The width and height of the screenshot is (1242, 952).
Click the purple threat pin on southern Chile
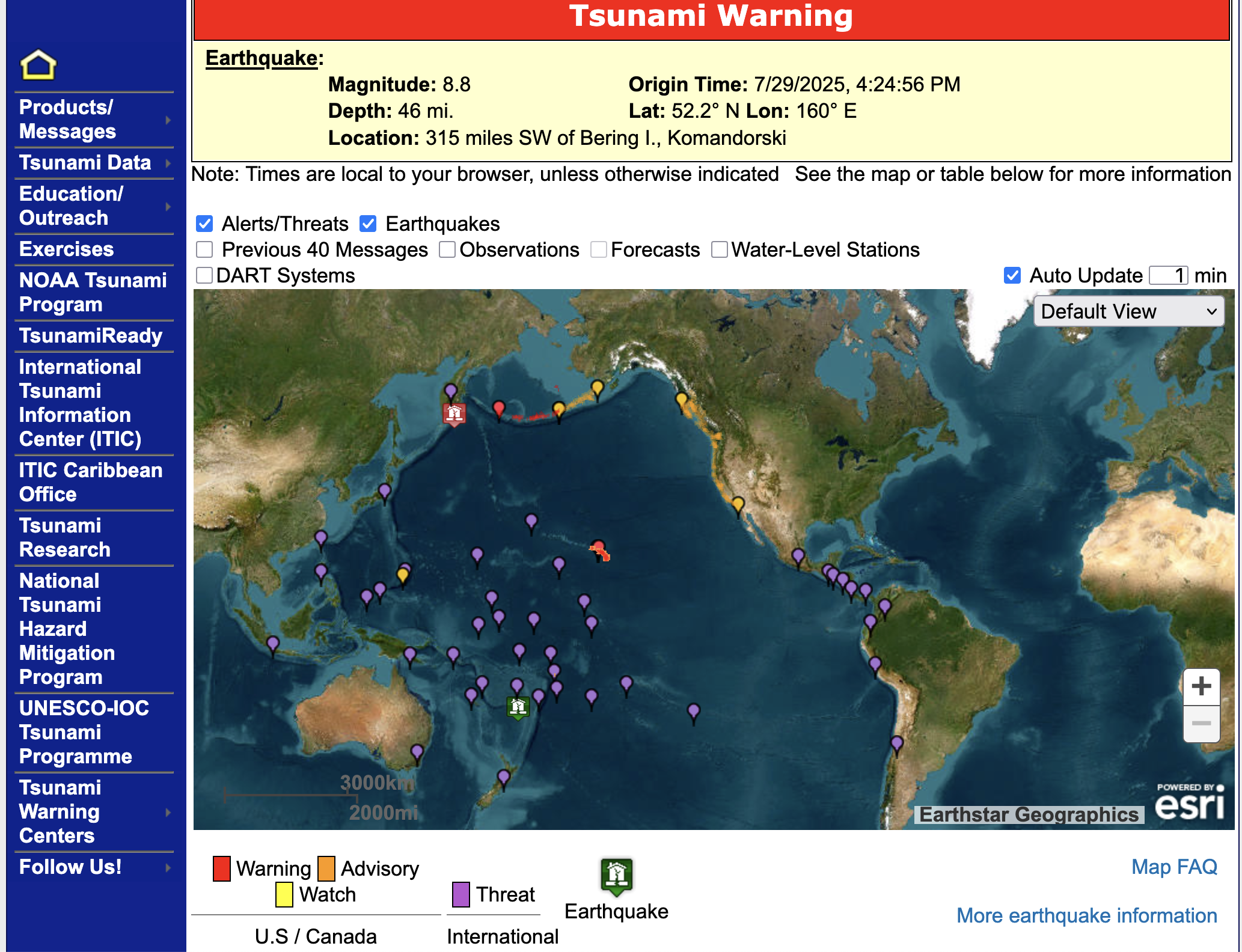[897, 746]
